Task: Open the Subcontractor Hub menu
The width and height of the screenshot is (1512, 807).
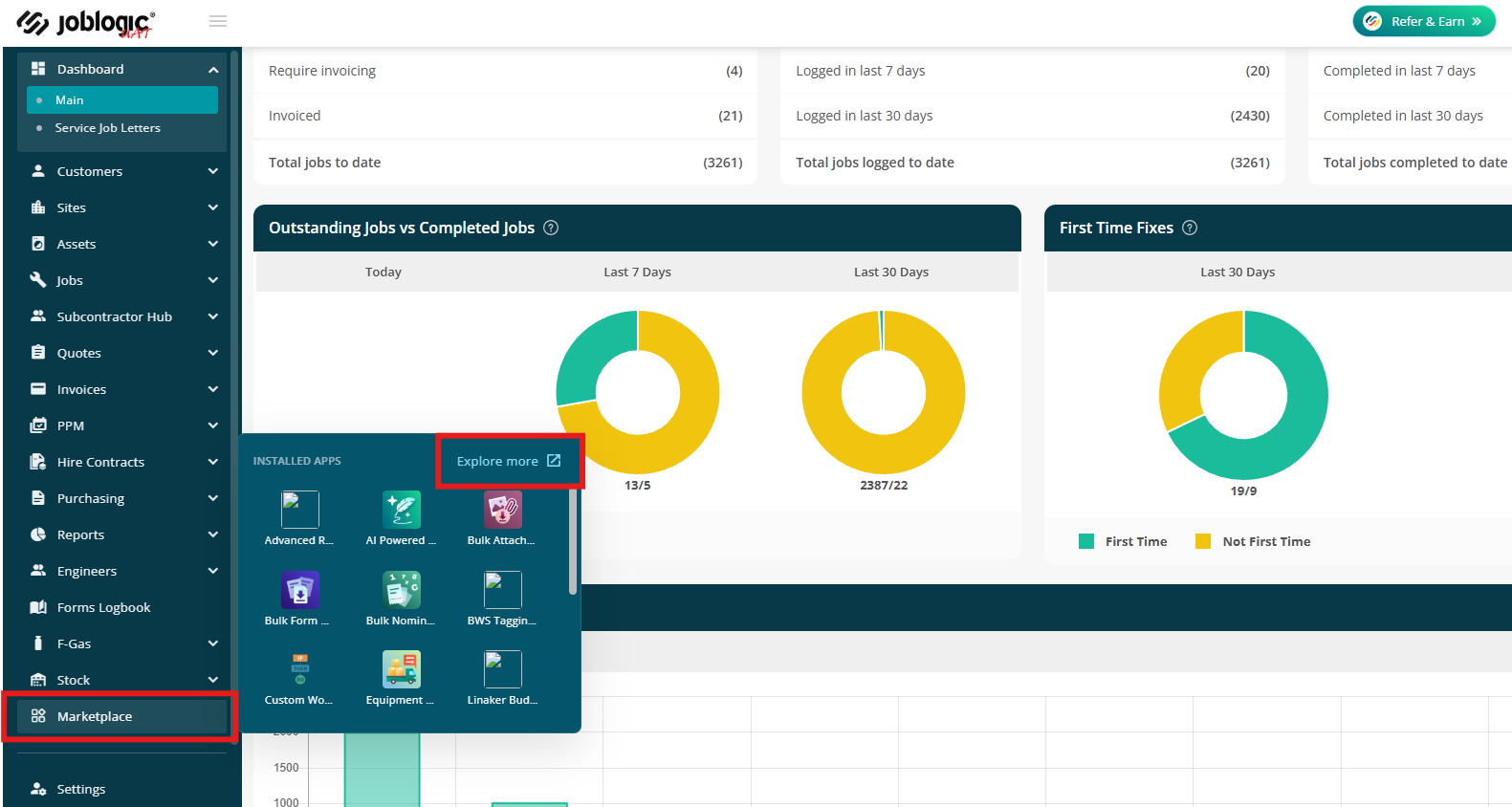Action: tap(122, 316)
